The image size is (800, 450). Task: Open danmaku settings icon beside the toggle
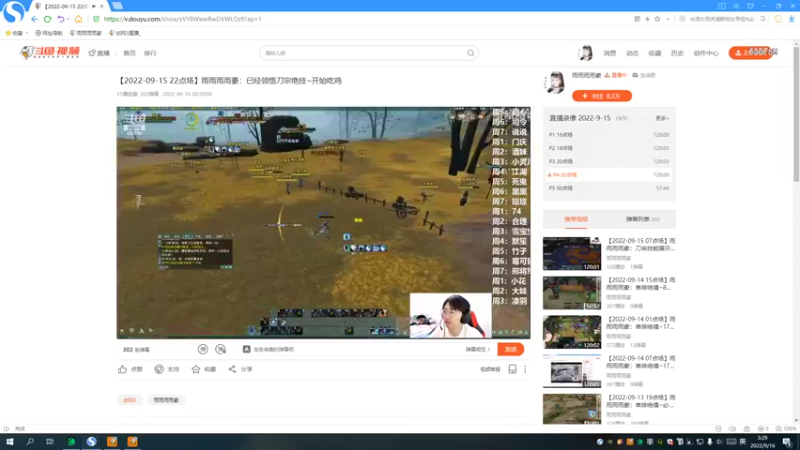(x=220, y=349)
